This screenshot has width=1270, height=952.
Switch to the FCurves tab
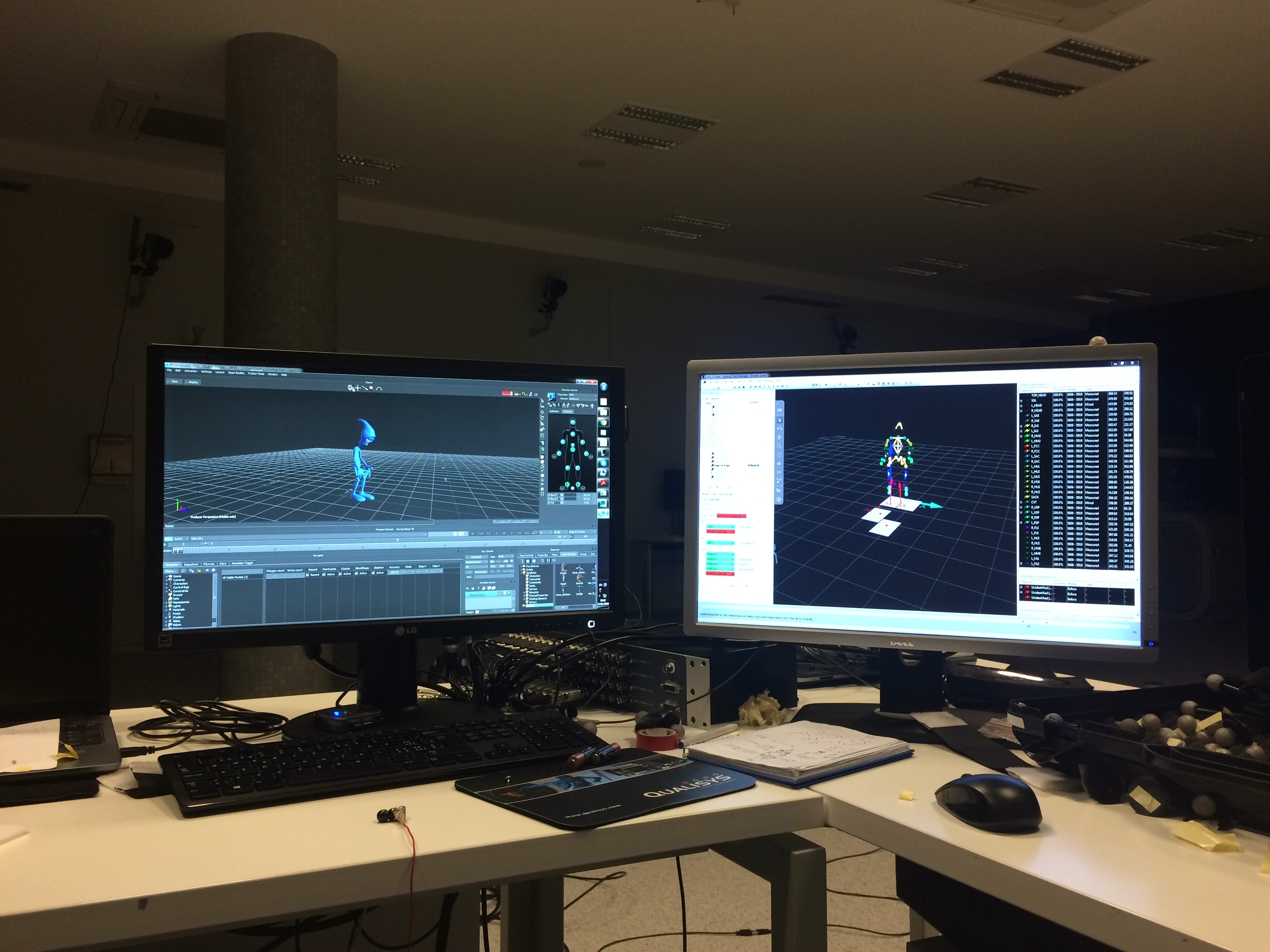[209, 564]
